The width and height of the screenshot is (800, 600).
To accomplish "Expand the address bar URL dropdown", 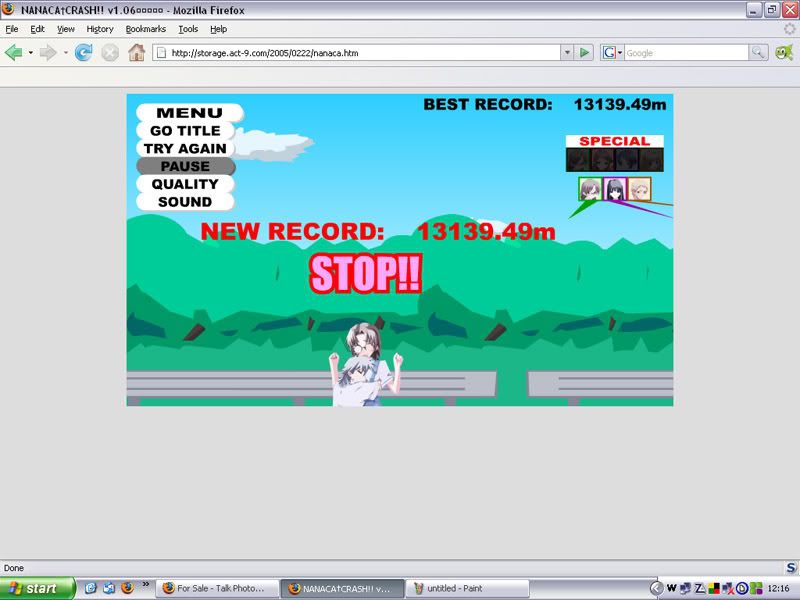I will click(x=567, y=53).
